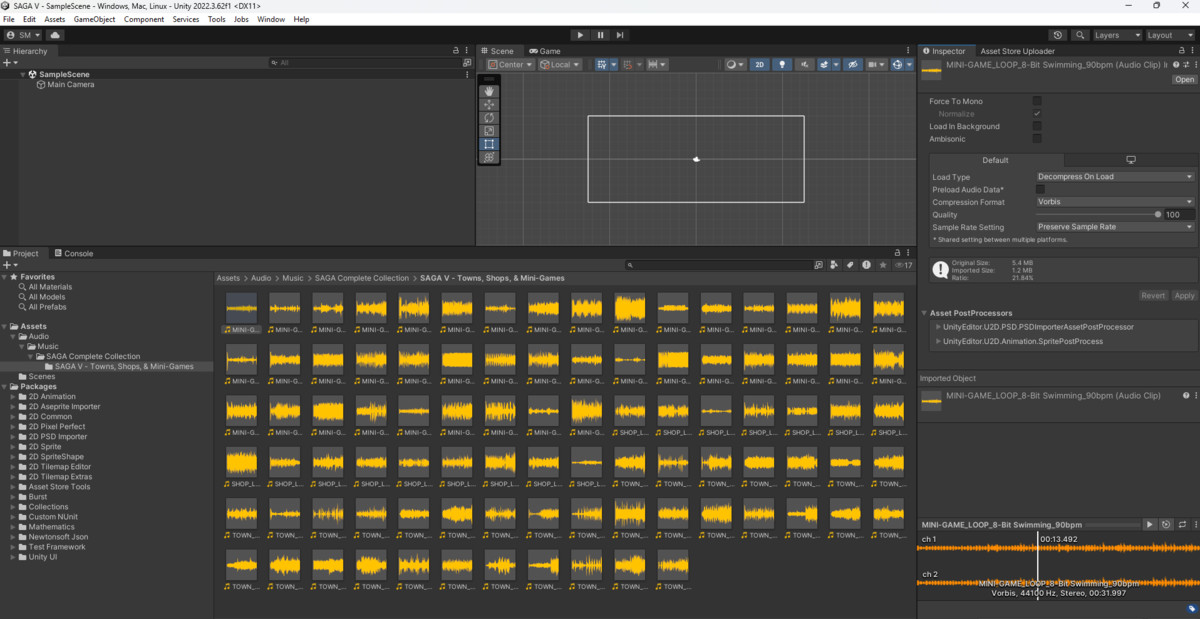Click the Open button in Inspector
The width and height of the screenshot is (1200, 619).
click(x=1184, y=79)
